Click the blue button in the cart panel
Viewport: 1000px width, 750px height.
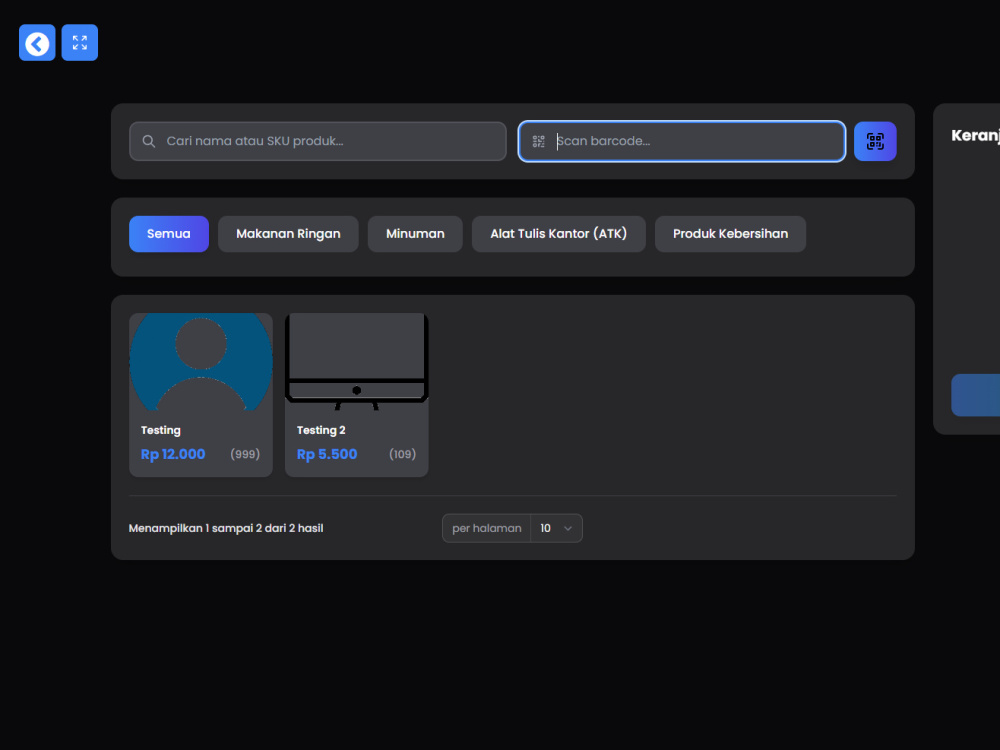[975, 395]
